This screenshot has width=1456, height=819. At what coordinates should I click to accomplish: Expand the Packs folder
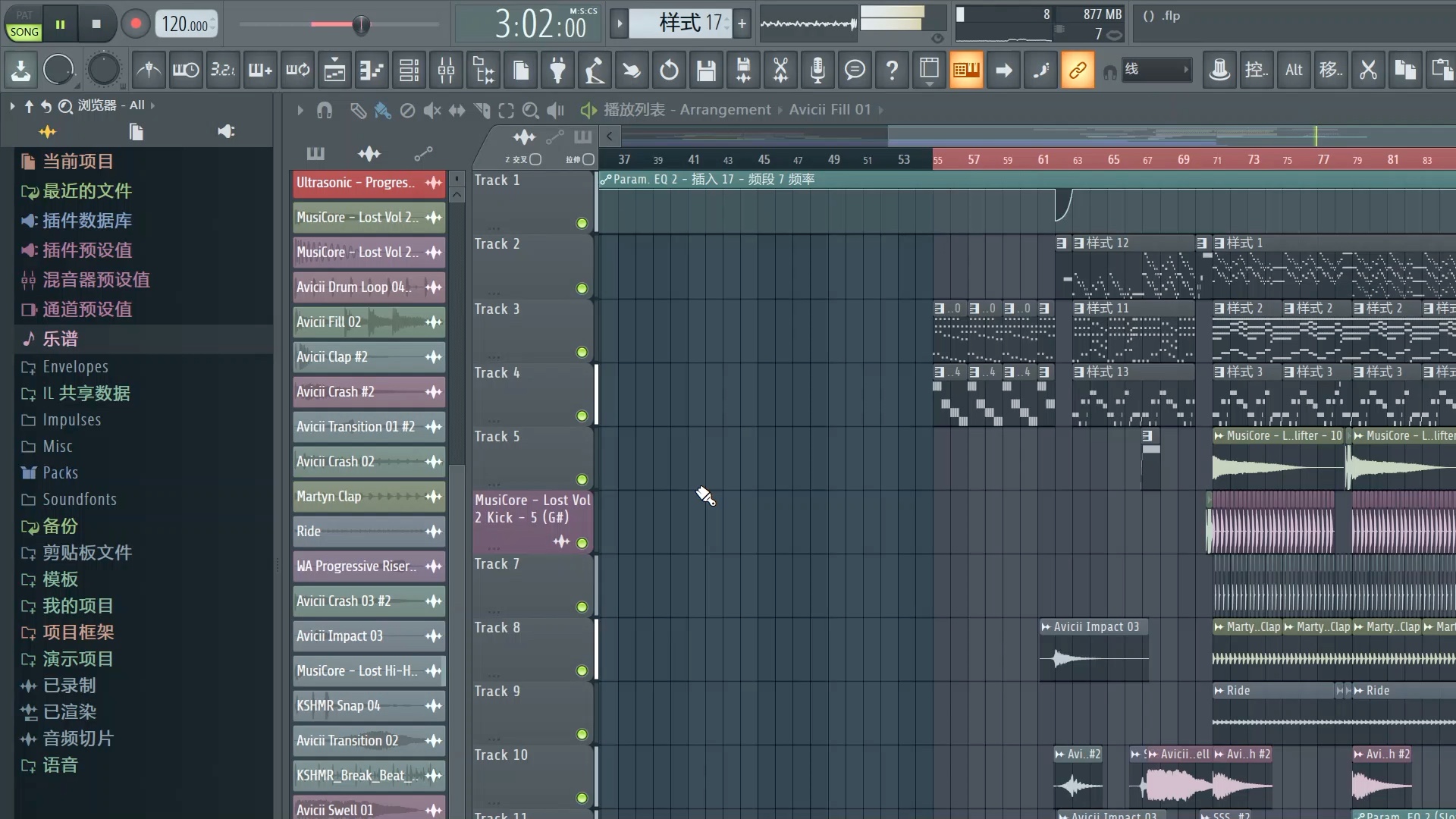coord(60,473)
